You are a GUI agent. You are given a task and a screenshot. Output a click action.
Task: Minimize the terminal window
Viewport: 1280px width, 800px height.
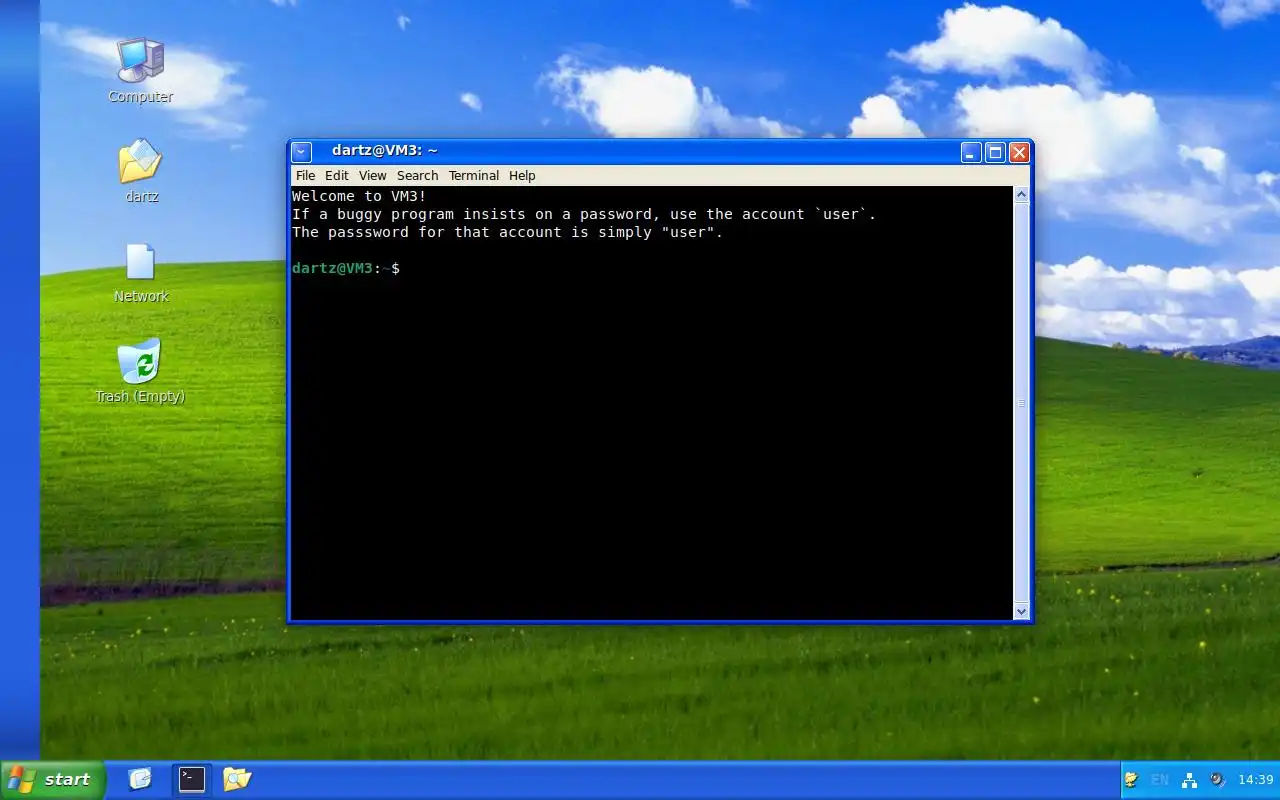[971, 152]
